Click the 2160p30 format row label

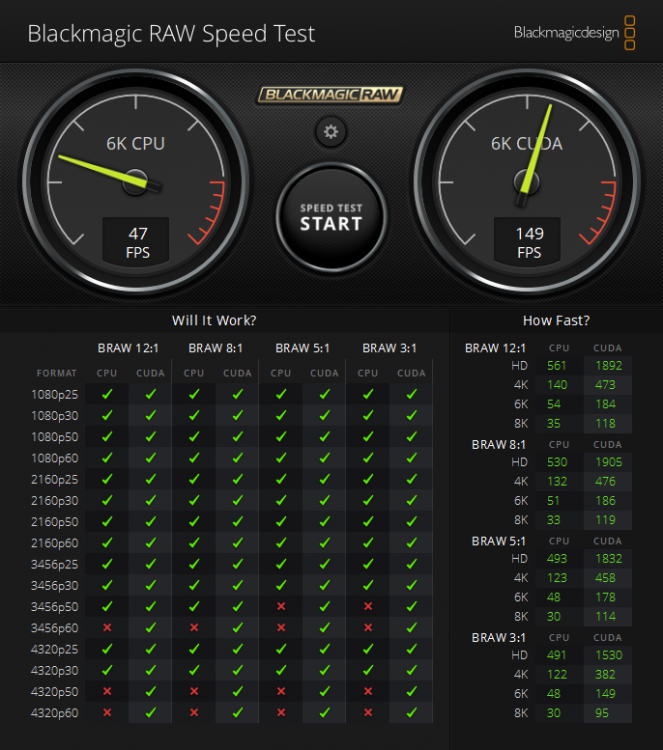pos(55,501)
